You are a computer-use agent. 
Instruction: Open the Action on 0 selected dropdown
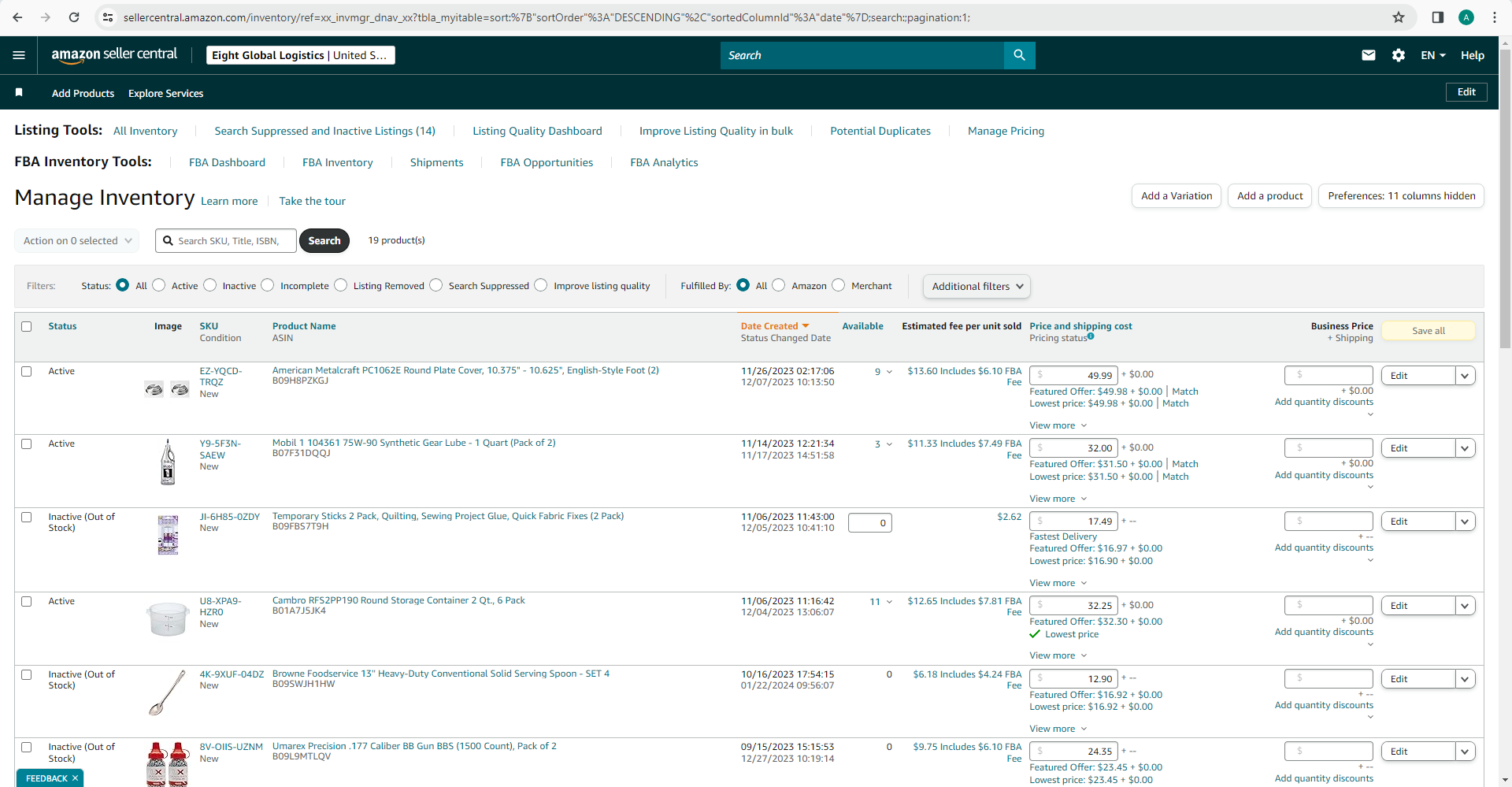click(x=77, y=240)
